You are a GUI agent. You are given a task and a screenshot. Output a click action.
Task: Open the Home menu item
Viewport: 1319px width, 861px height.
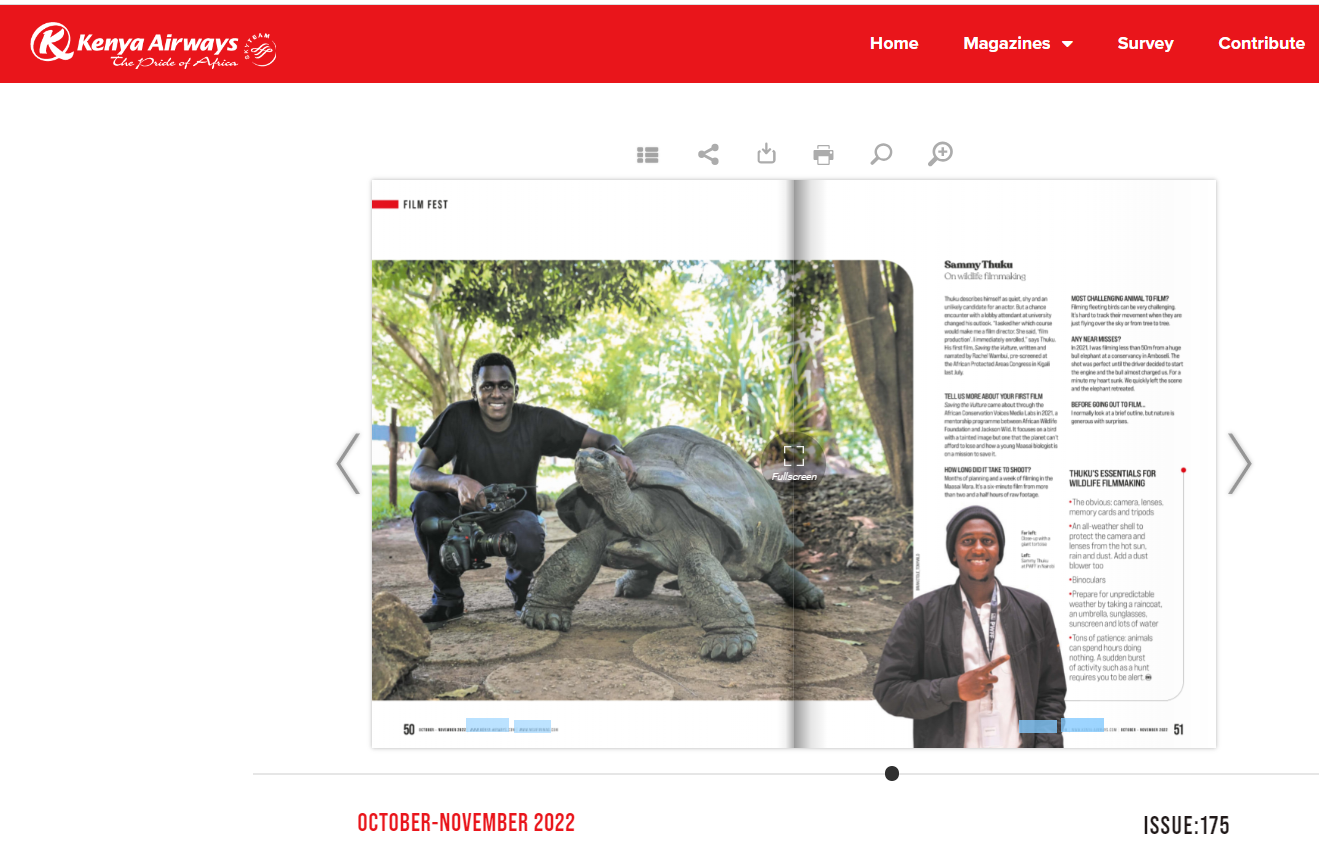point(894,43)
